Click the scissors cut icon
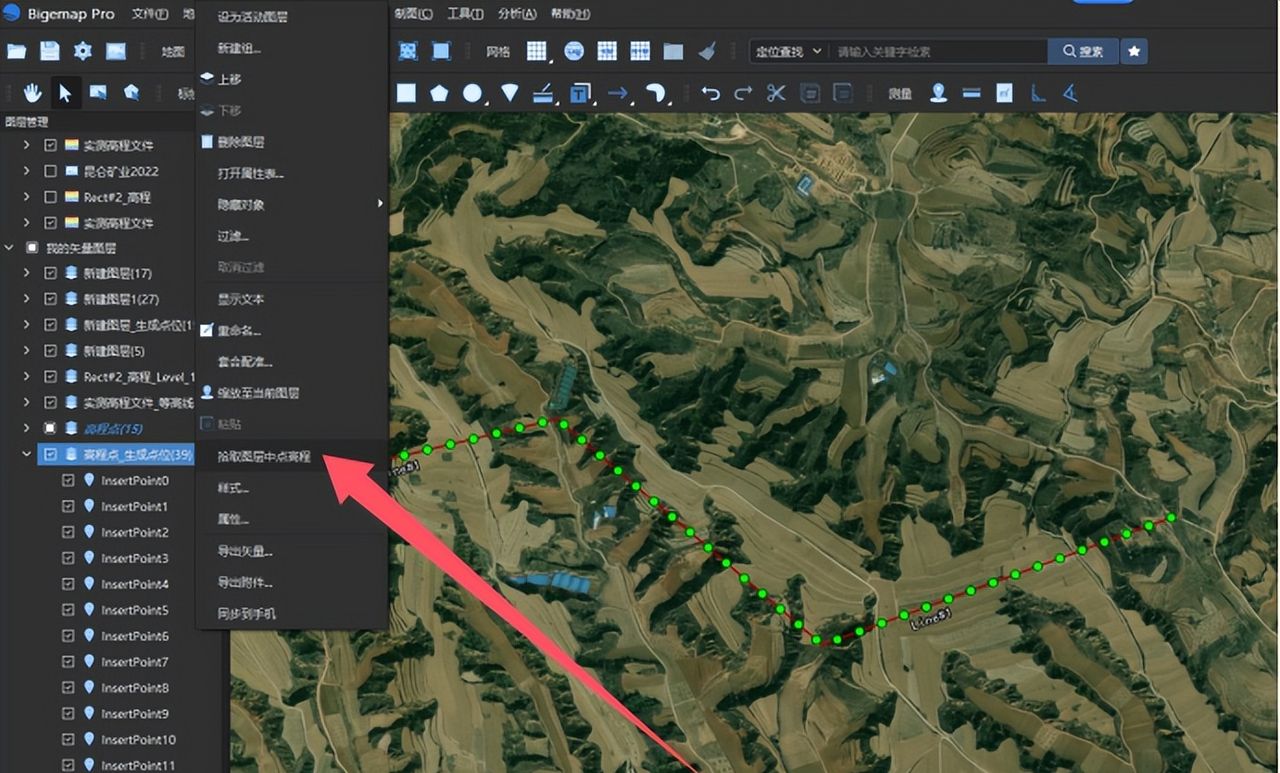This screenshot has height=773, width=1280. [776, 93]
